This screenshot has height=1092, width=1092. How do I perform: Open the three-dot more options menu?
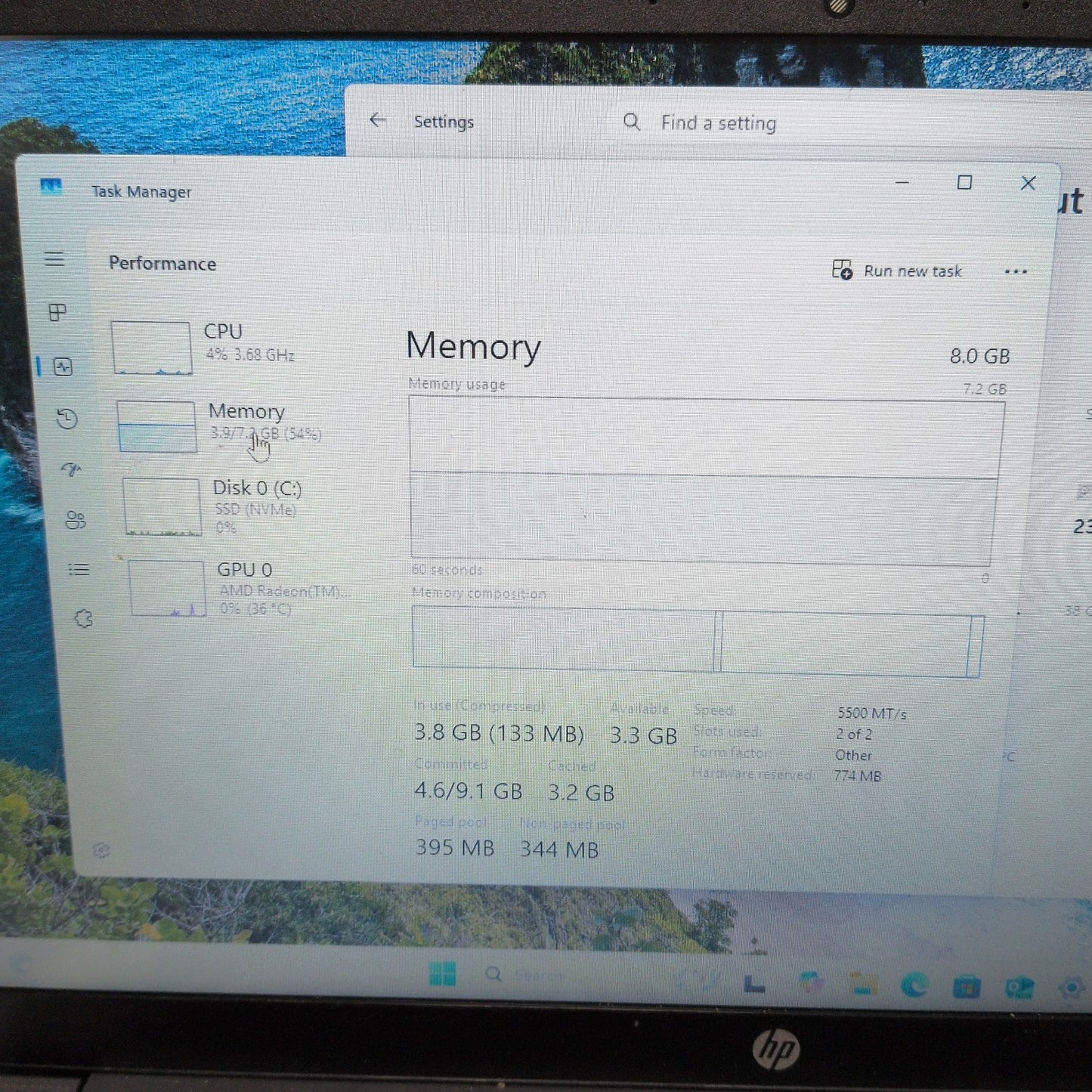point(1016,272)
